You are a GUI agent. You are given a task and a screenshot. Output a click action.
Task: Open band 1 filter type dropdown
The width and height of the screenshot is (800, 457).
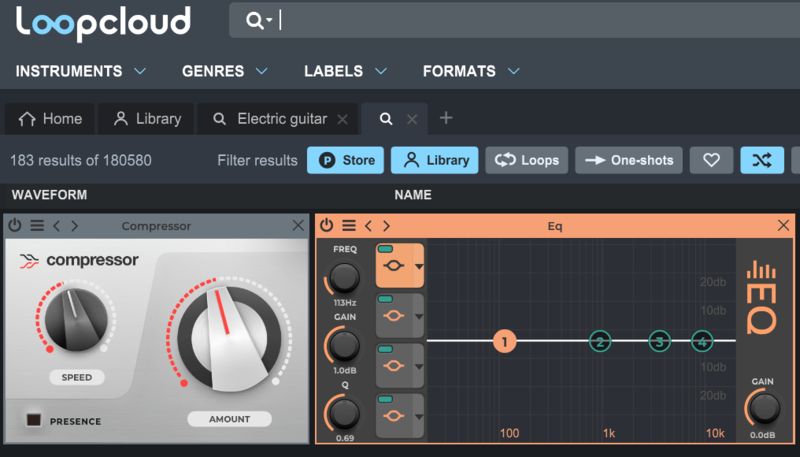point(418,267)
